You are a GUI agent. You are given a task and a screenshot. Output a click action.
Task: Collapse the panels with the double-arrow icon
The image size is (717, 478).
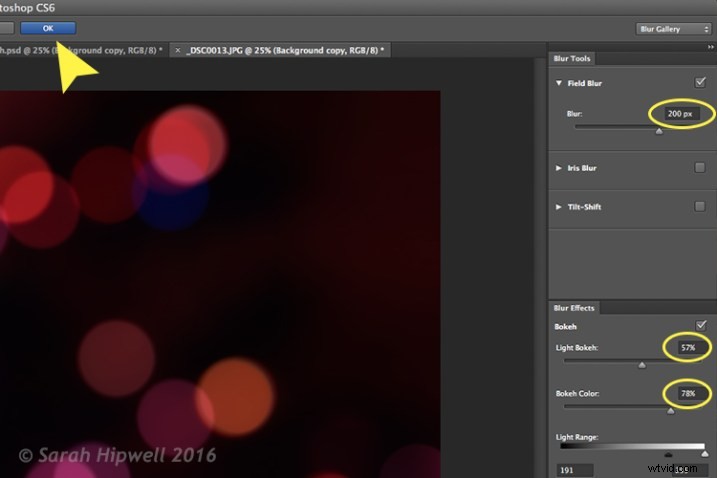click(710, 47)
